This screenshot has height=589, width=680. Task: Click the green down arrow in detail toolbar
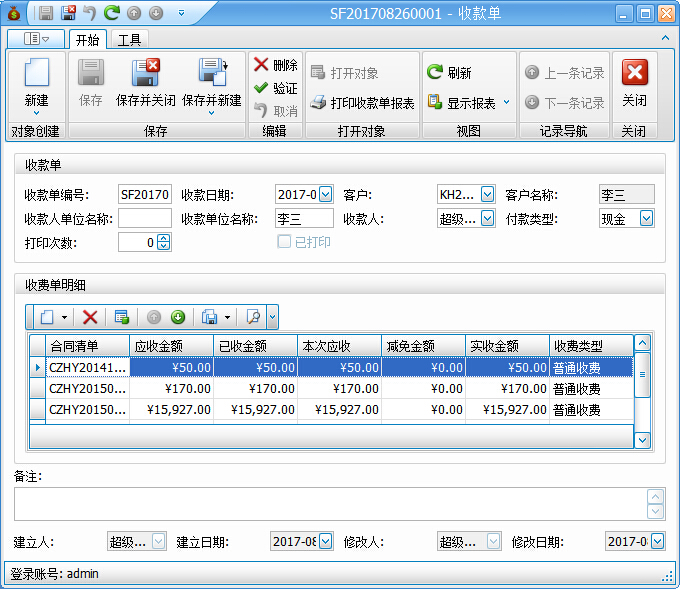click(x=178, y=317)
